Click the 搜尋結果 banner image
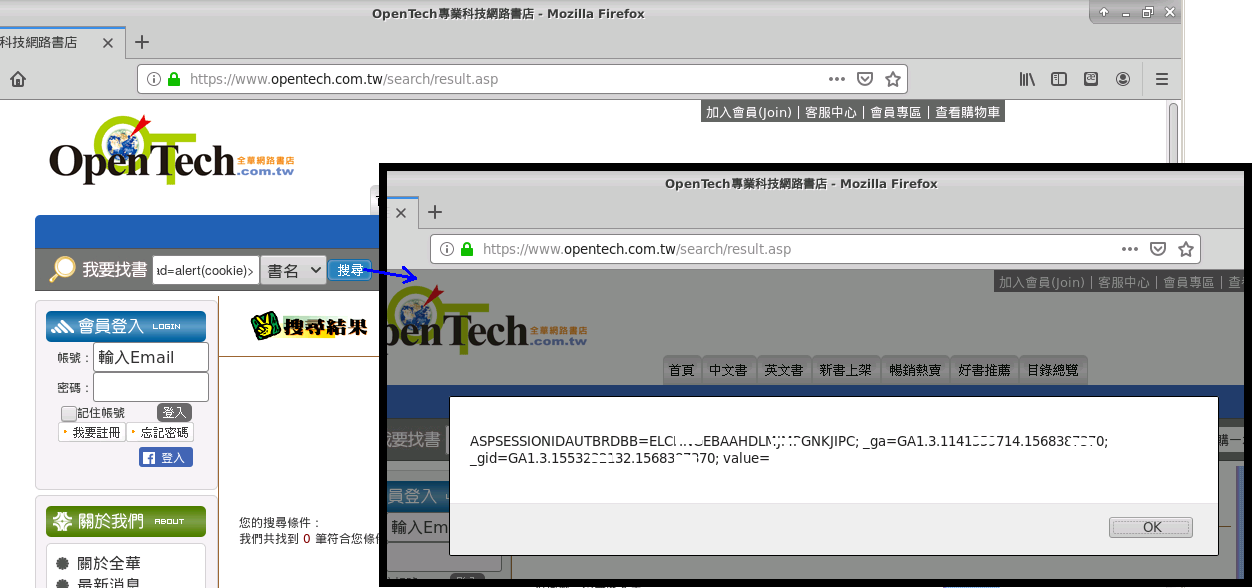The width and height of the screenshot is (1253, 588). click(x=309, y=326)
